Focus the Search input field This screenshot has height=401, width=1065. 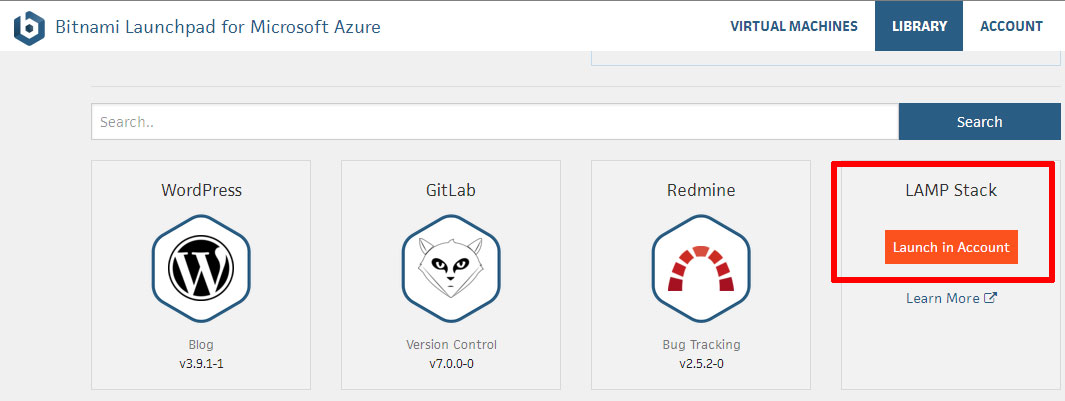495,122
